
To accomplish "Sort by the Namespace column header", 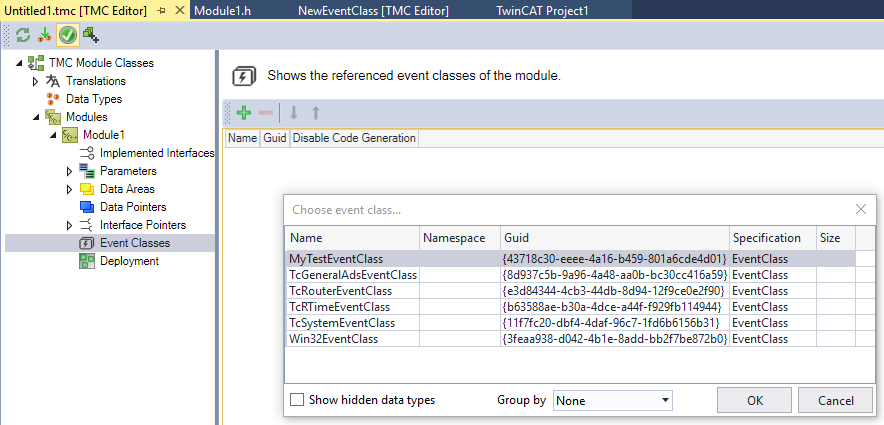I will point(460,238).
